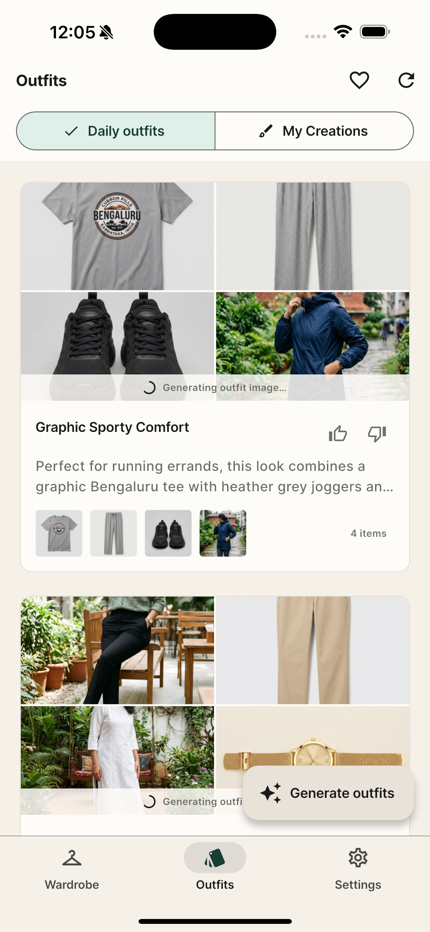Open the Graphic Sporty Comfort title
The image size is (430, 932).
point(112,427)
